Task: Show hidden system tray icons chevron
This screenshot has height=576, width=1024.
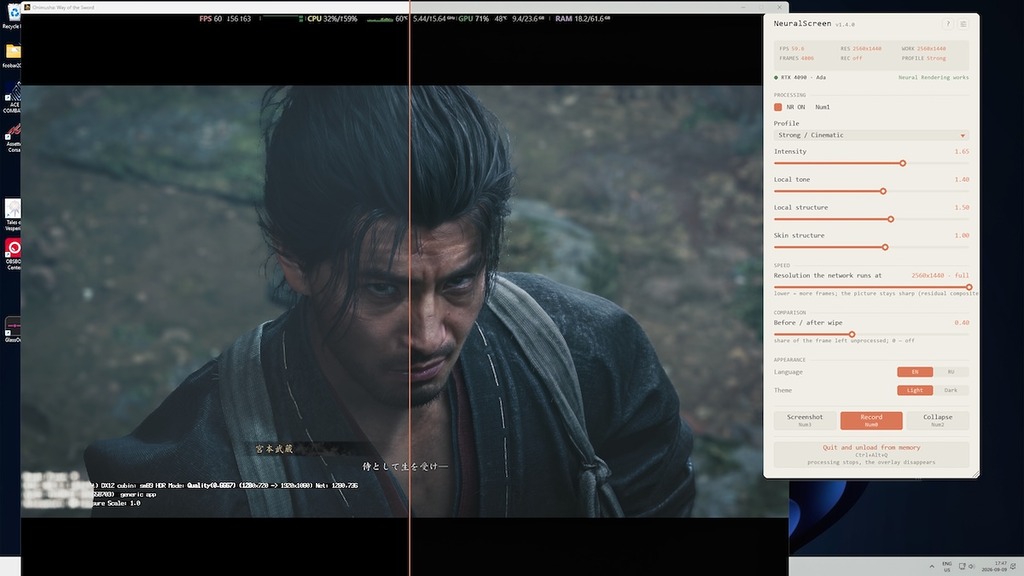Action: [931, 566]
